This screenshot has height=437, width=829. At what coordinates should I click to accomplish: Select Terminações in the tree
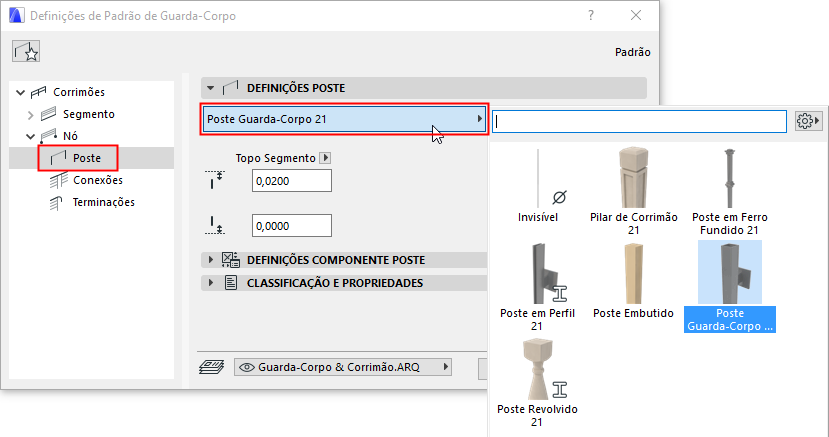103,202
